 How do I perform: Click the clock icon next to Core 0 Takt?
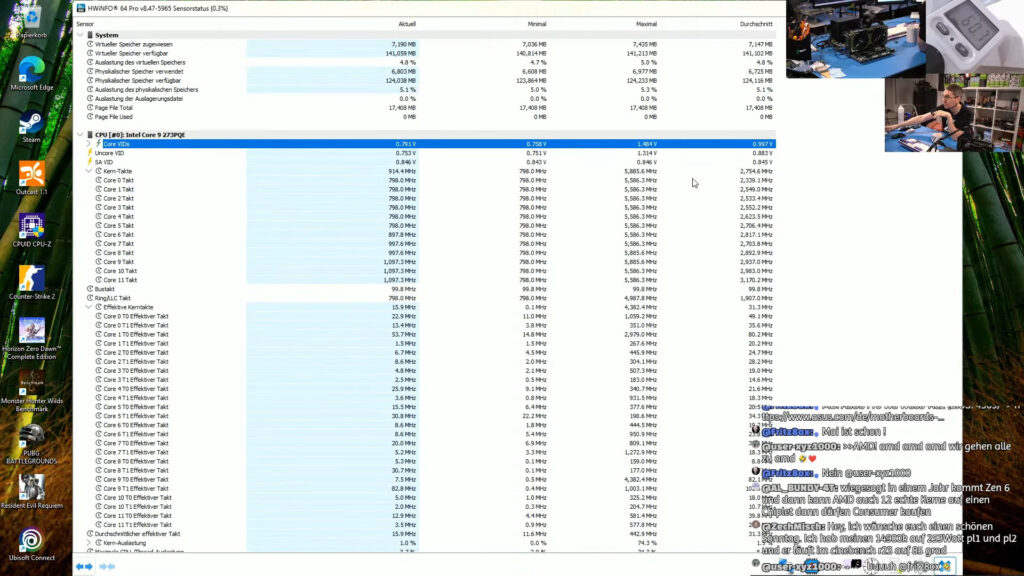(99, 180)
